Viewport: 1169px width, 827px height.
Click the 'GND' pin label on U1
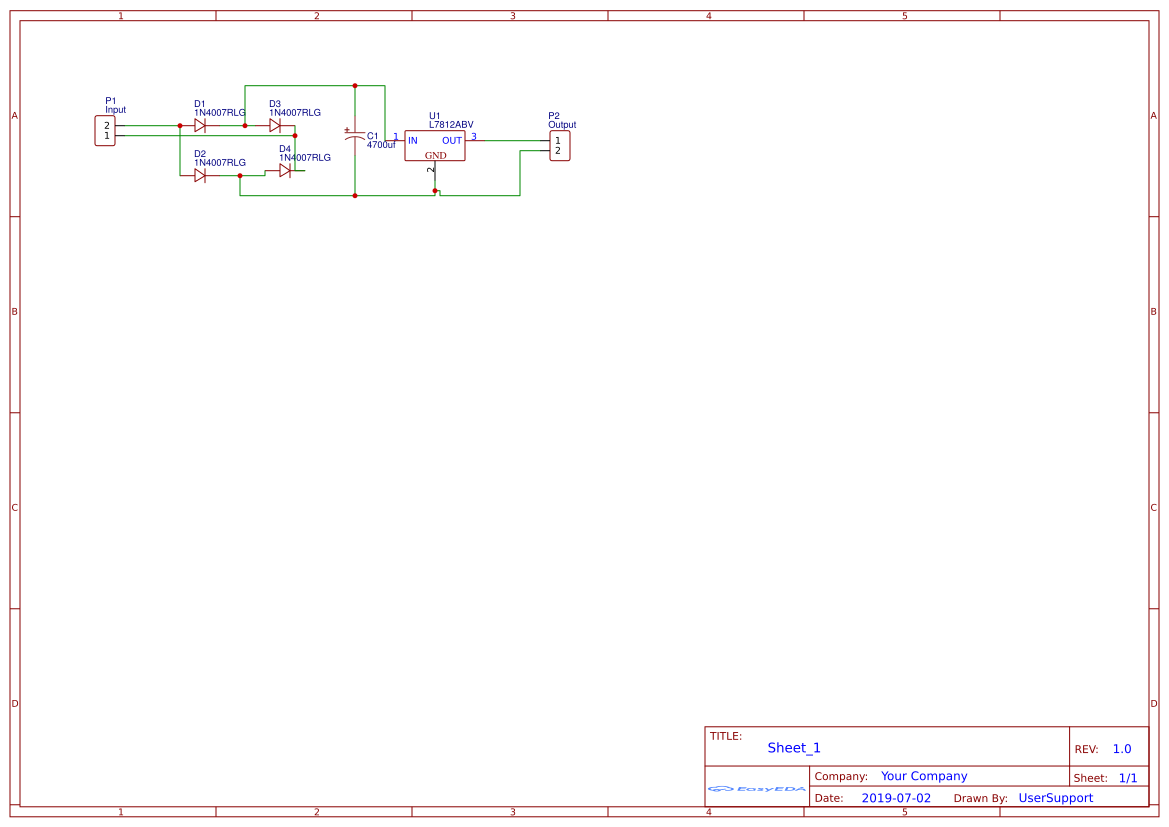435,156
